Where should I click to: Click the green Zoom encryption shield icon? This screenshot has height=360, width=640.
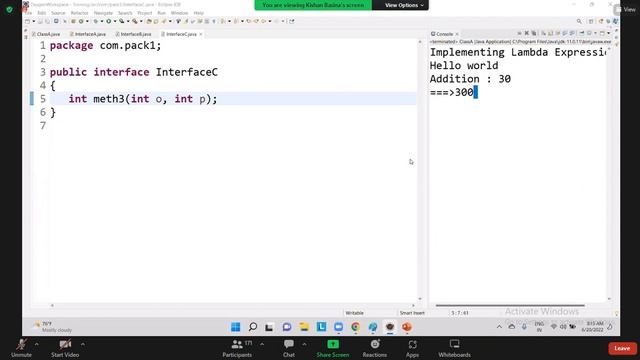(9, 9)
